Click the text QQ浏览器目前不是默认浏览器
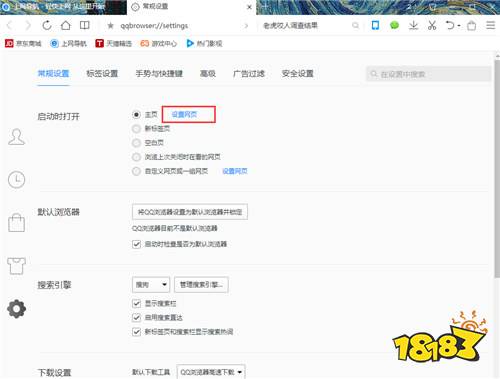Image resolution: width=500 pixels, height=379 pixels. pos(175,228)
